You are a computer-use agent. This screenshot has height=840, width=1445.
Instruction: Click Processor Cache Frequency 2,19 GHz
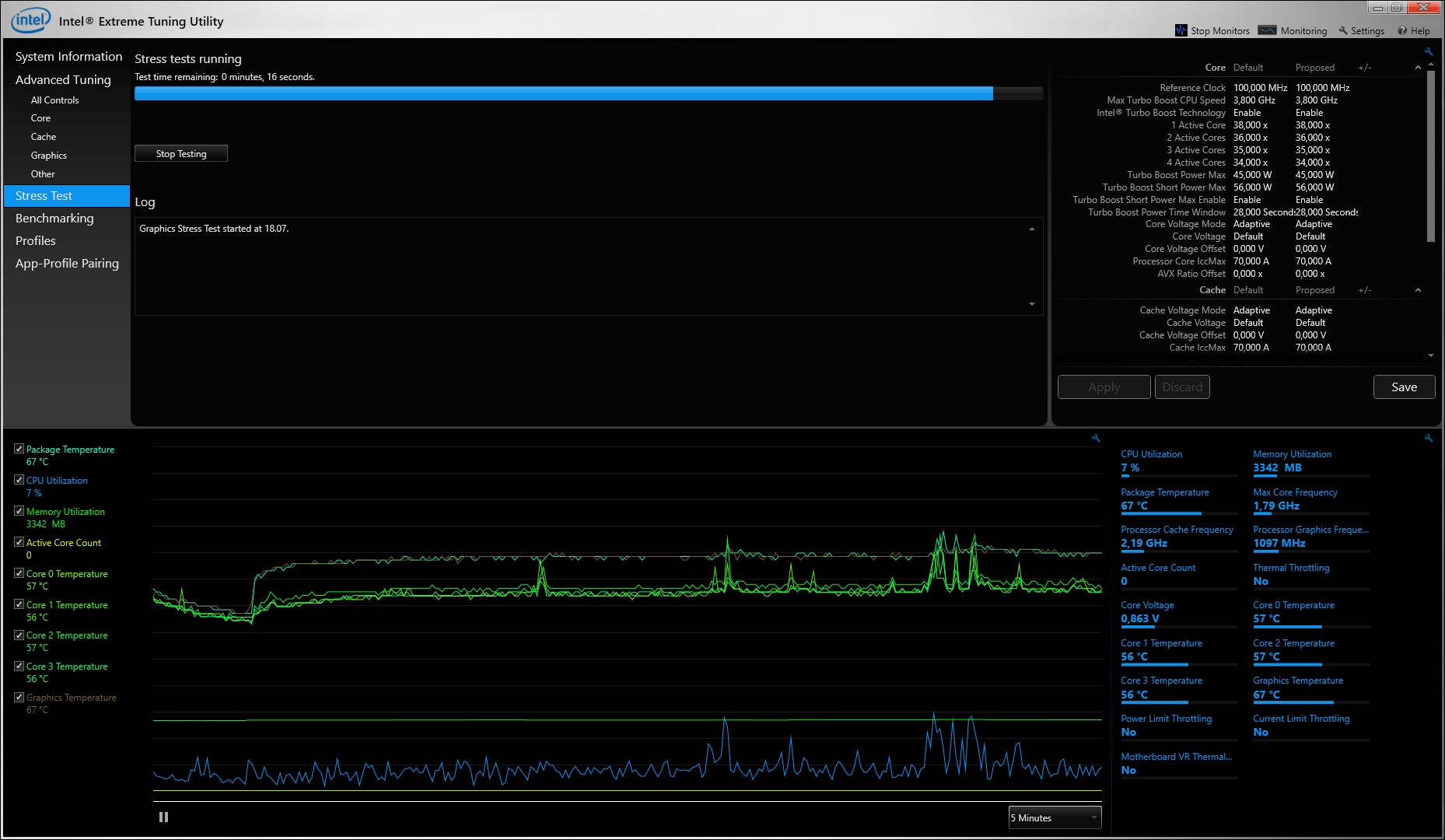click(1144, 543)
